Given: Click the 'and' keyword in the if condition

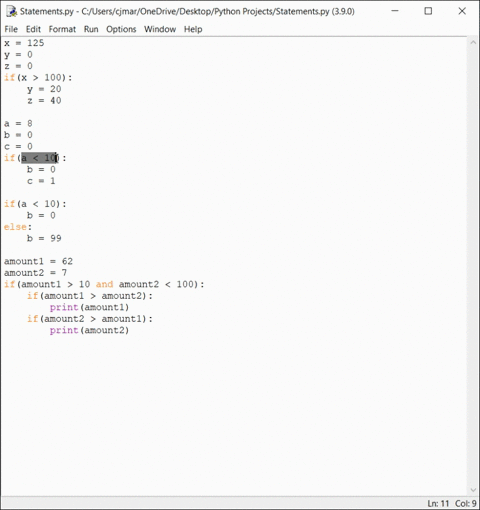Looking at the screenshot, I should [x=104, y=284].
